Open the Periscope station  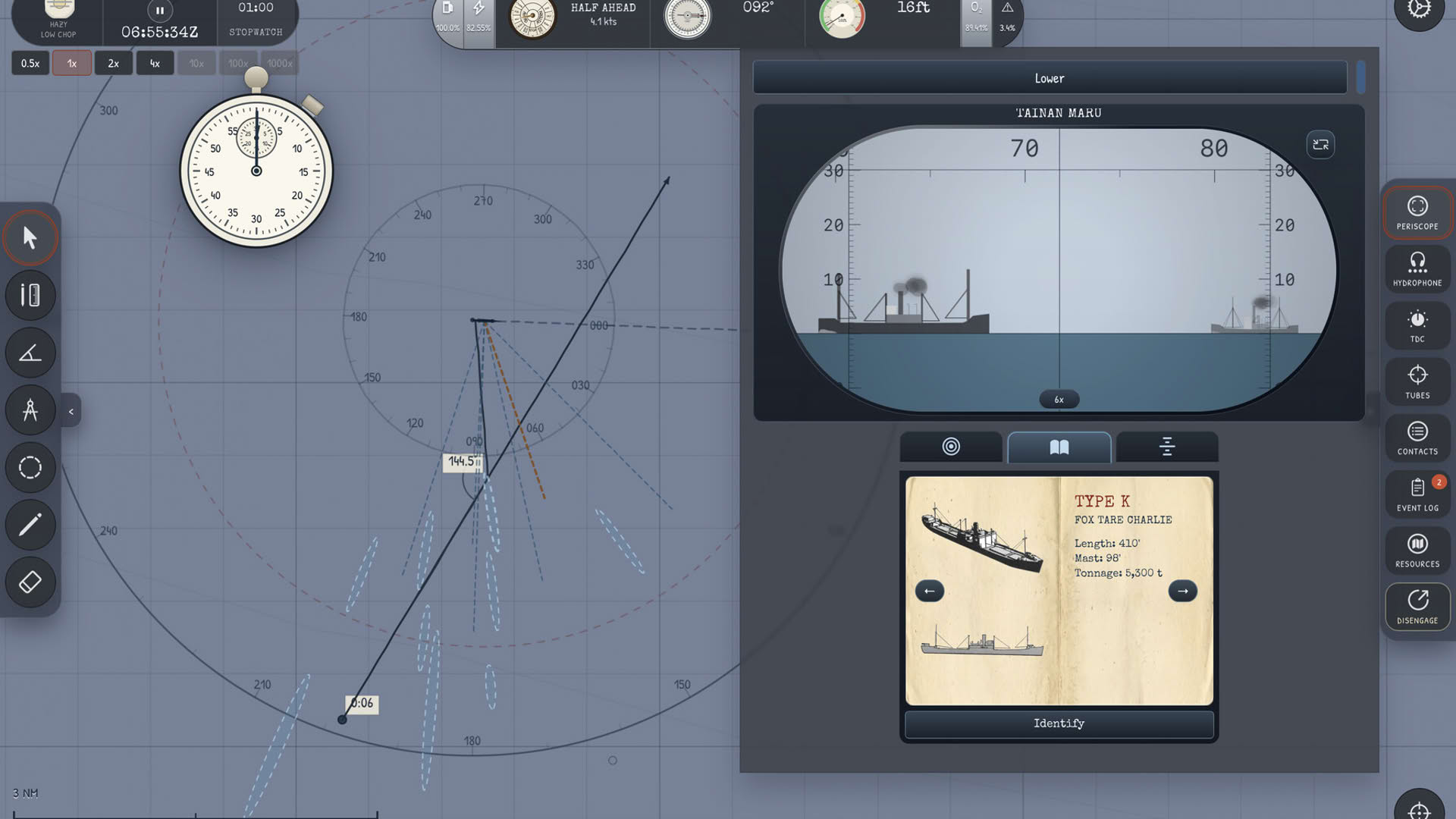(1417, 213)
